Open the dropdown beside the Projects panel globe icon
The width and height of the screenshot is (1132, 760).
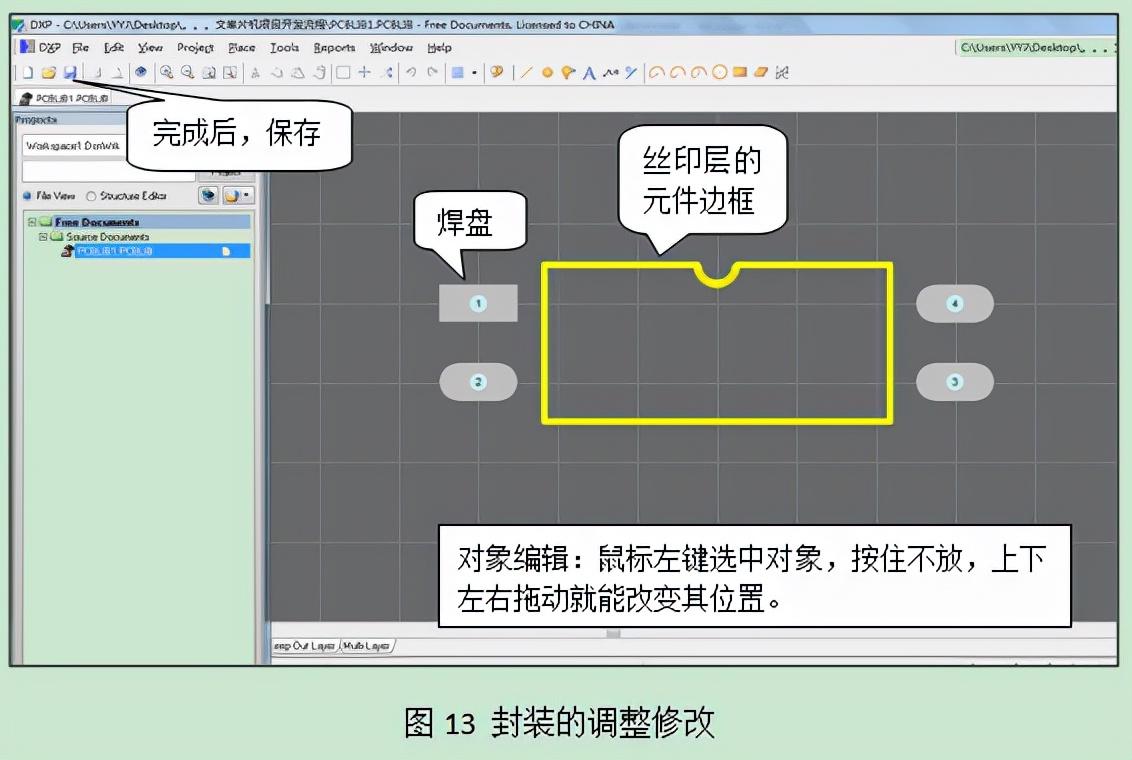(x=246, y=196)
